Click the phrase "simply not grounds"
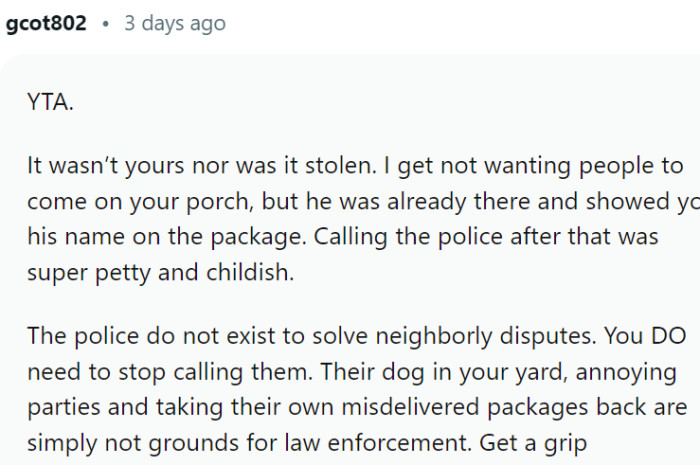Image resolution: width=700 pixels, height=465 pixels. click(x=112, y=441)
